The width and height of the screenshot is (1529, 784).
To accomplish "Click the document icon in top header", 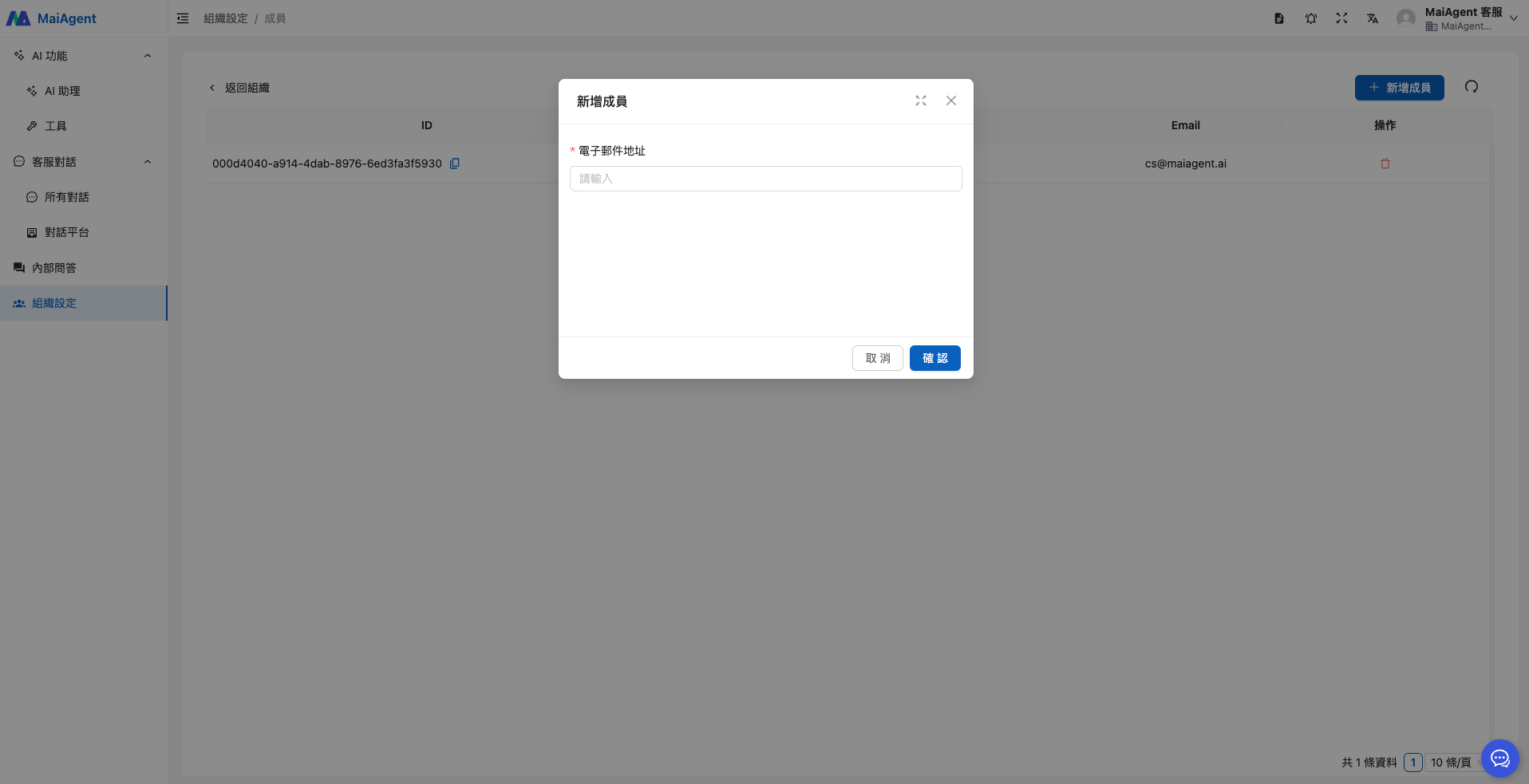I will point(1278,18).
